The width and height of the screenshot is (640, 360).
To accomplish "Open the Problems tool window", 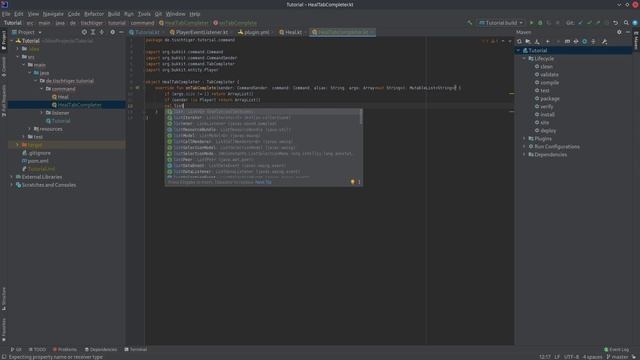I will [x=64, y=349].
